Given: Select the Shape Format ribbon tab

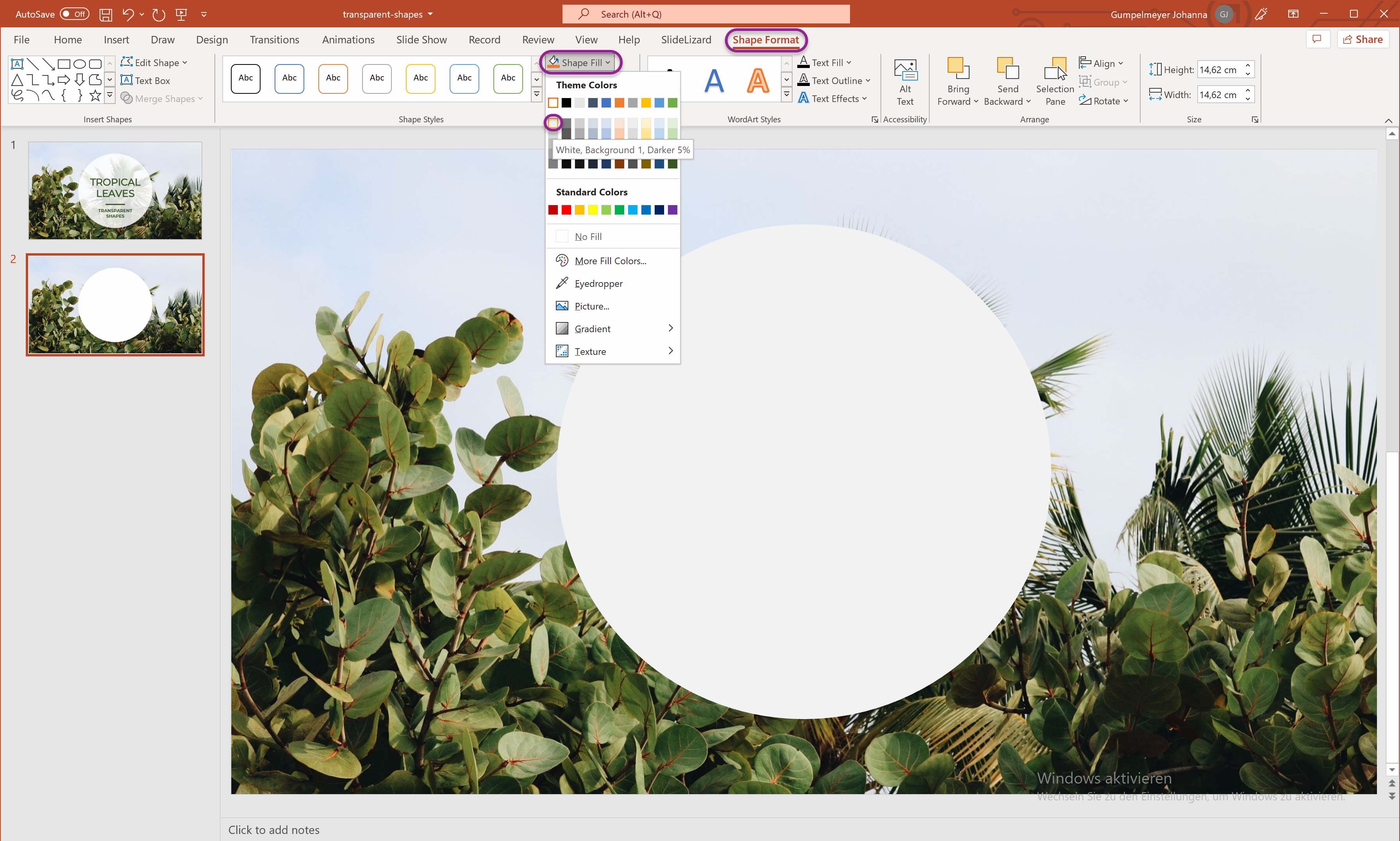Looking at the screenshot, I should click(x=766, y=39).
